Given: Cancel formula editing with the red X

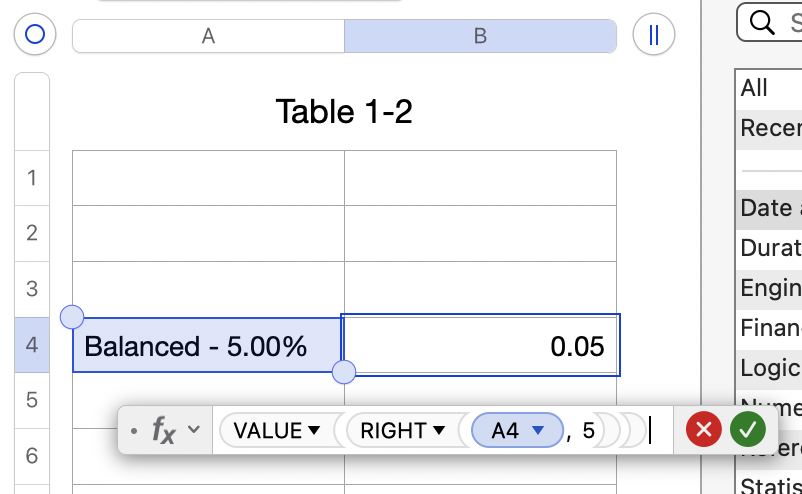Looking at the screenshot, I should click(x=704, y=431).
